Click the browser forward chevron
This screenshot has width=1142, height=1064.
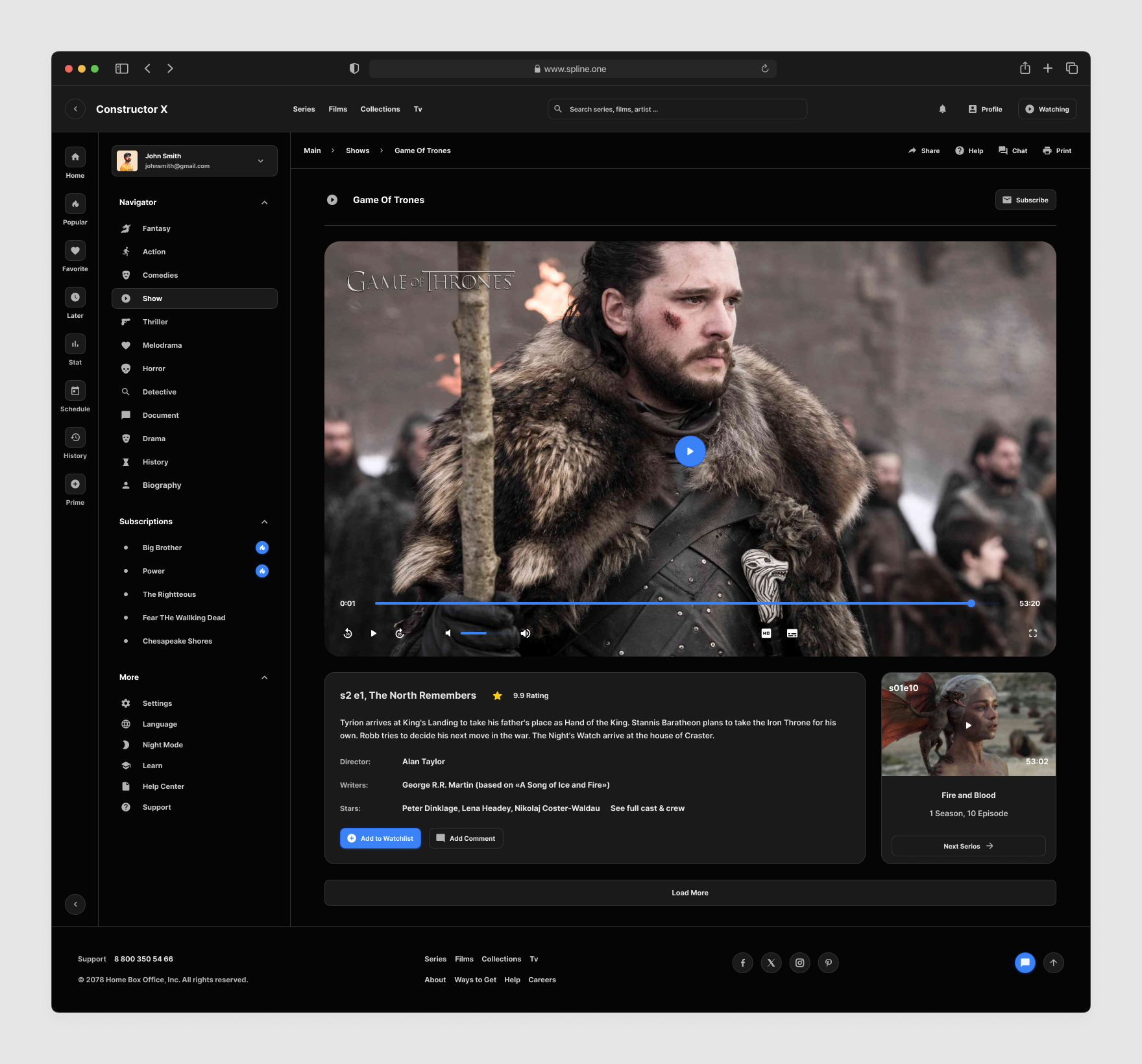pos(170,68)
